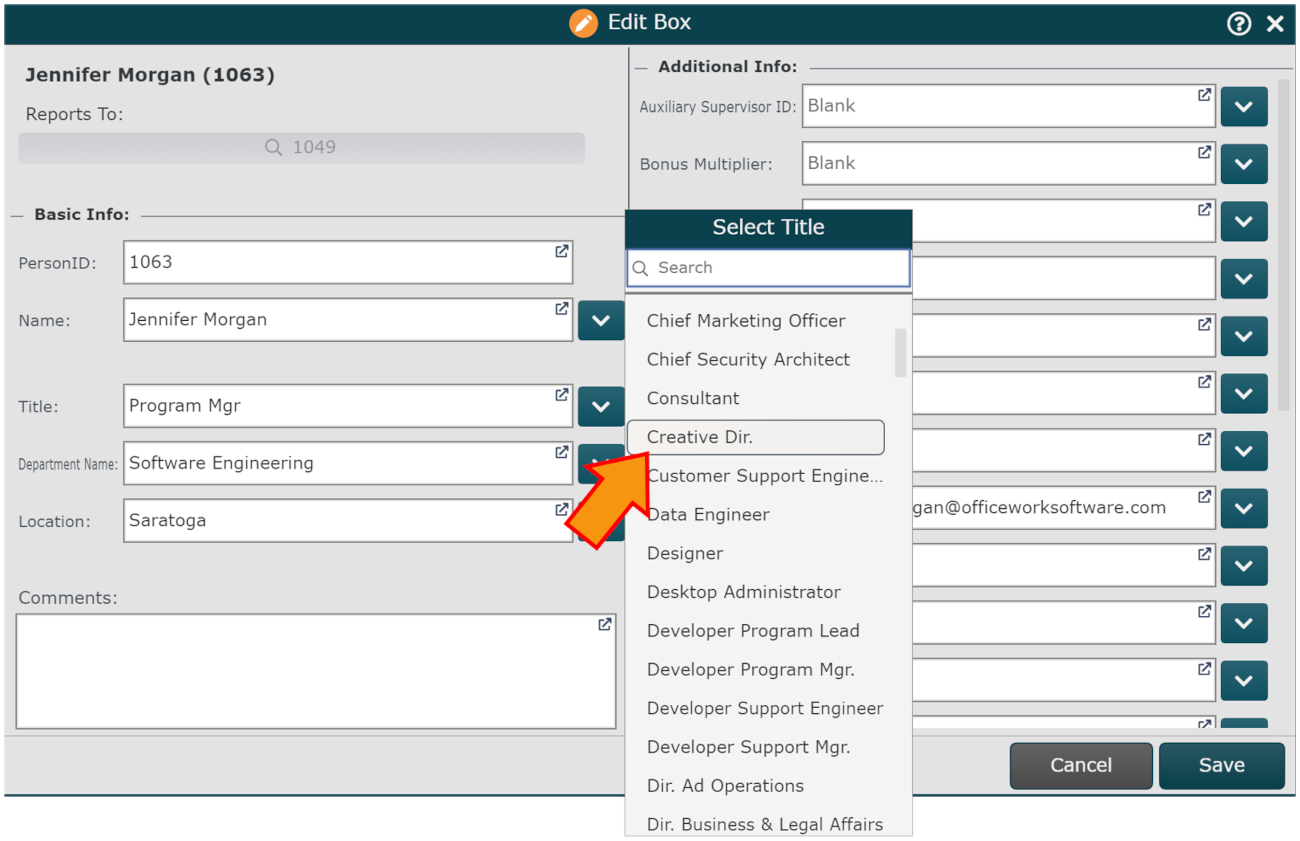
Task: Expand the Comments box pop-out icon
Action: tap(605, 624)
